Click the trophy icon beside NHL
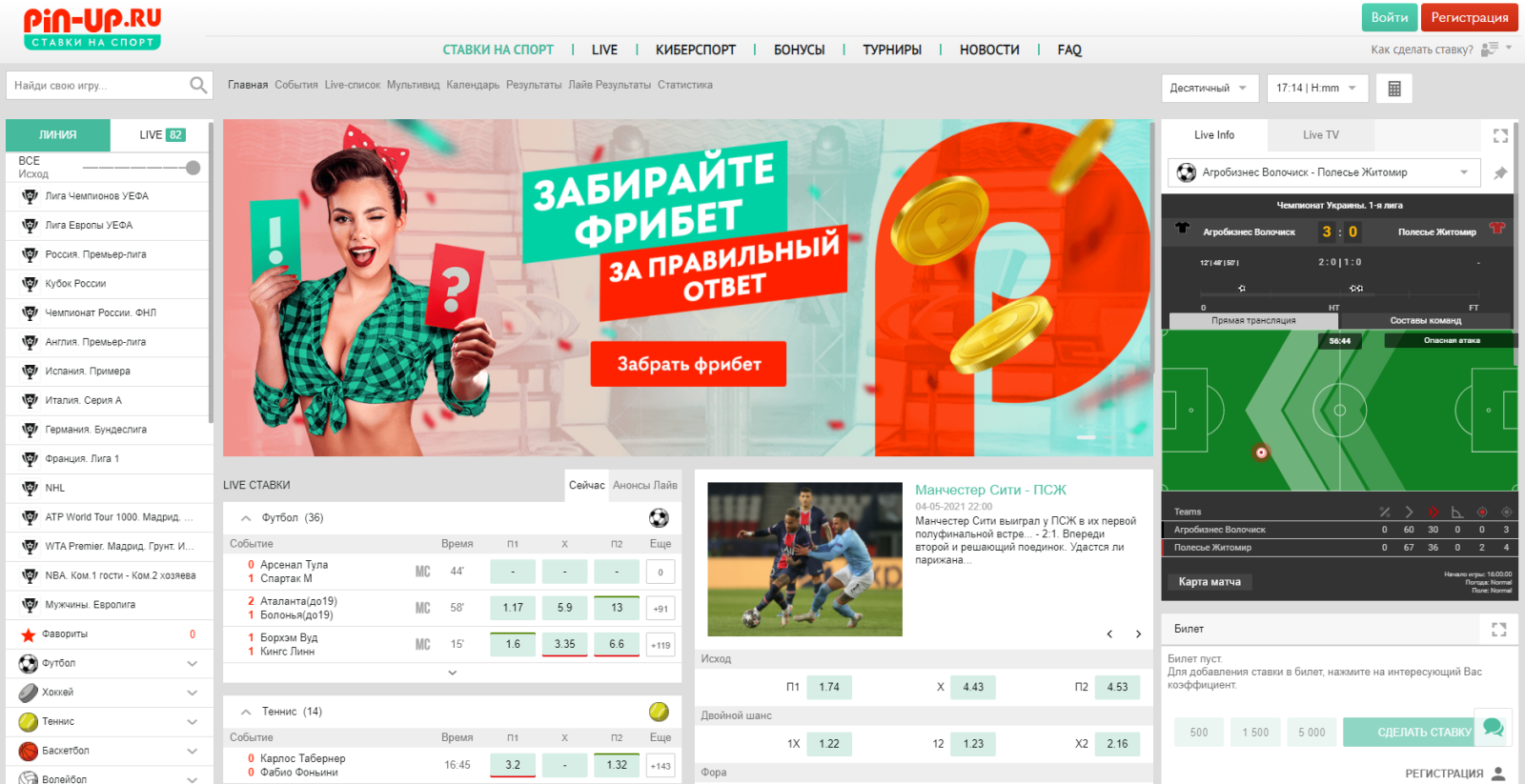 pos(30,488)
